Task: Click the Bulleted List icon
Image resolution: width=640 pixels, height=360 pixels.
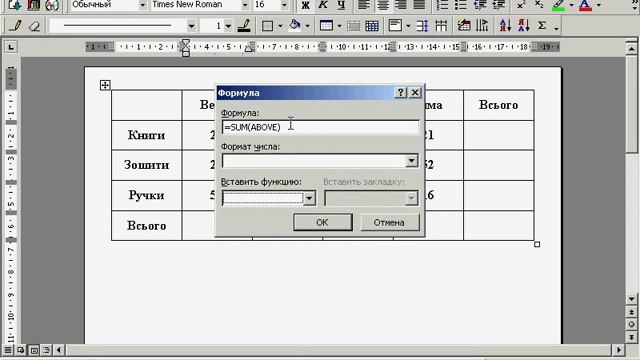Action: tap(461, 5)
